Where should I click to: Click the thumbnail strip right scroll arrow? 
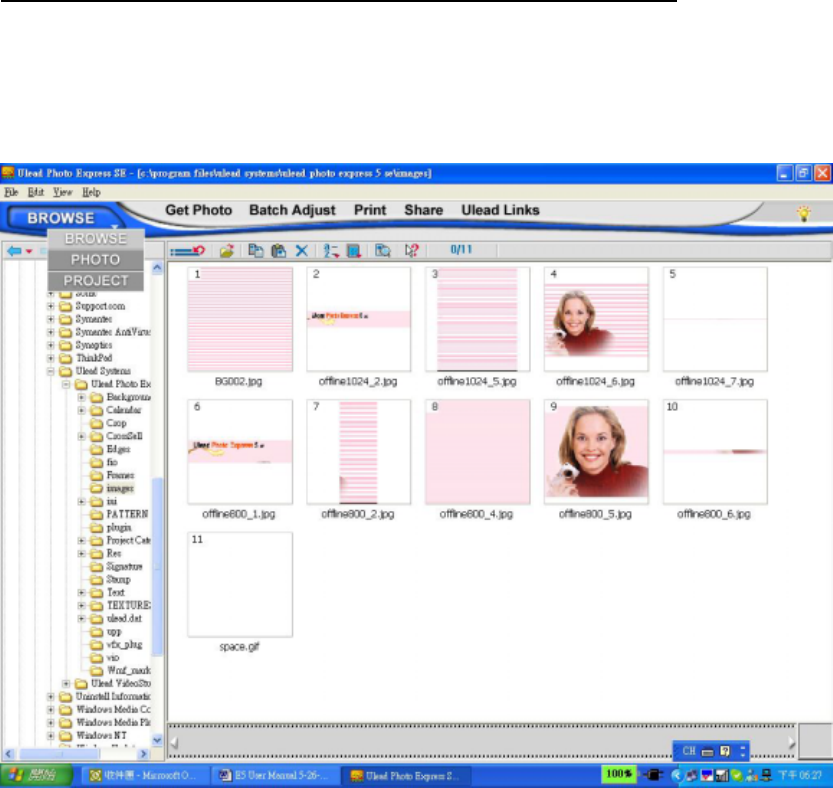tap(791, 742)
